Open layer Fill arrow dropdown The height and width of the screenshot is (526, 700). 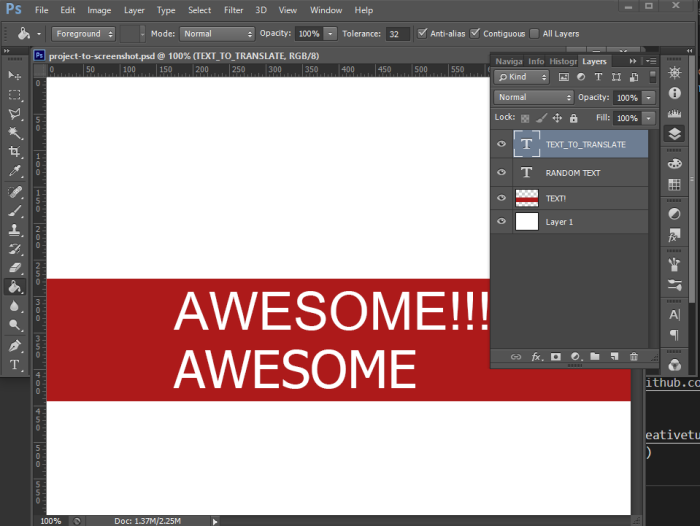point(649,118)
